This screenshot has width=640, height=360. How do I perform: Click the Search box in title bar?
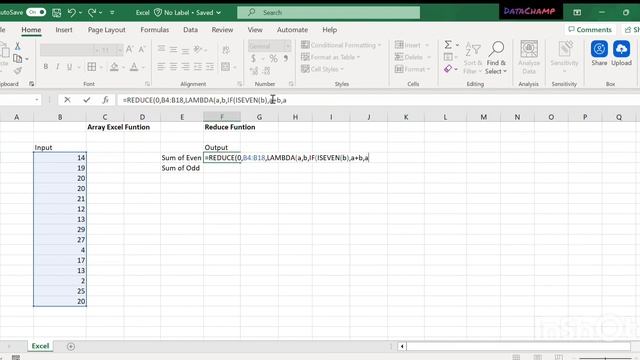pos(329,12)
